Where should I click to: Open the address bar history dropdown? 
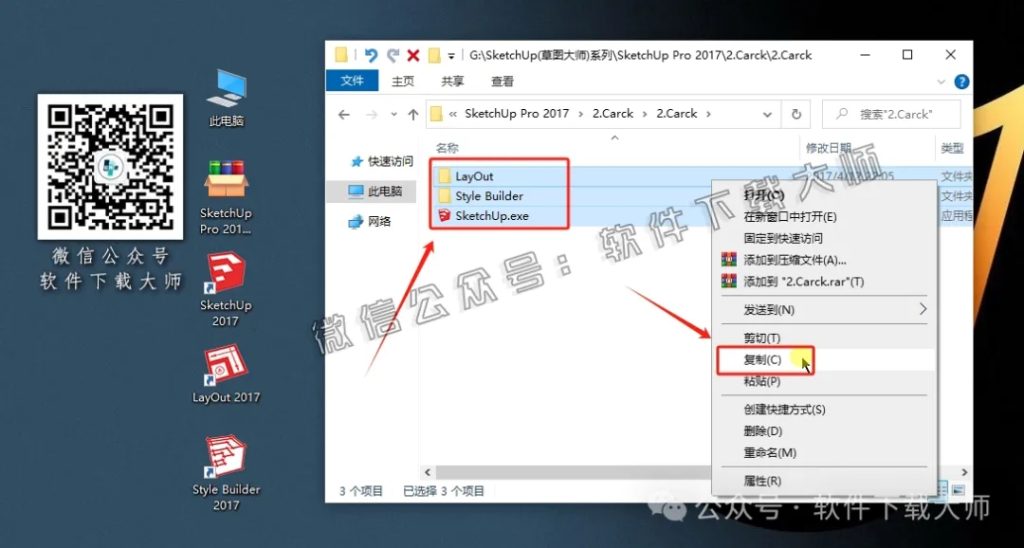point(767,114)
